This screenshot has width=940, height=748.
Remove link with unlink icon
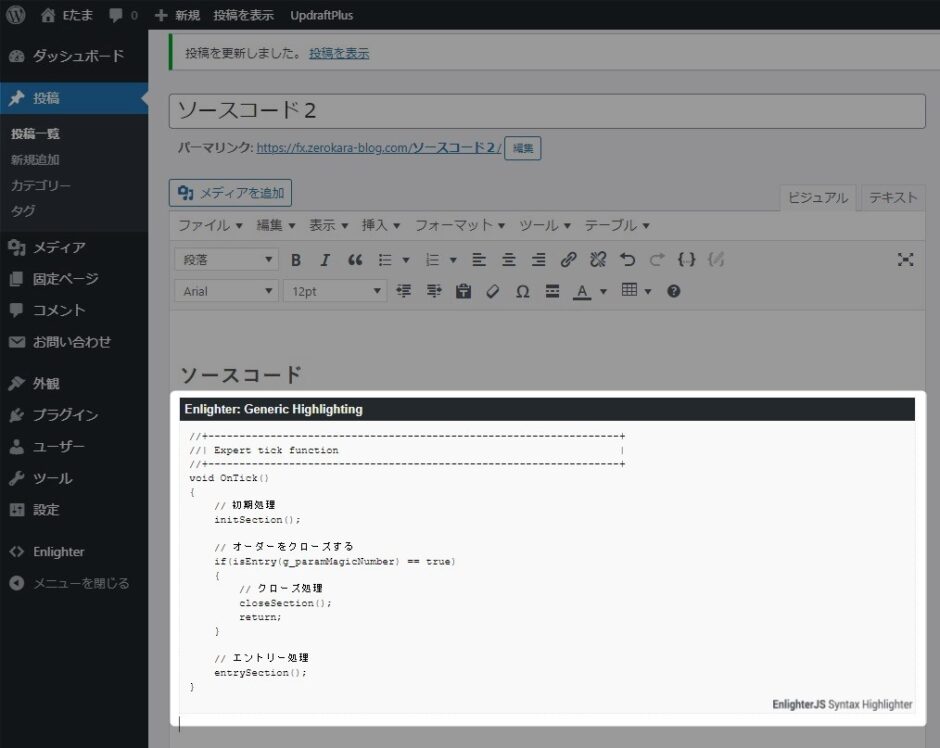coord(598,260)
